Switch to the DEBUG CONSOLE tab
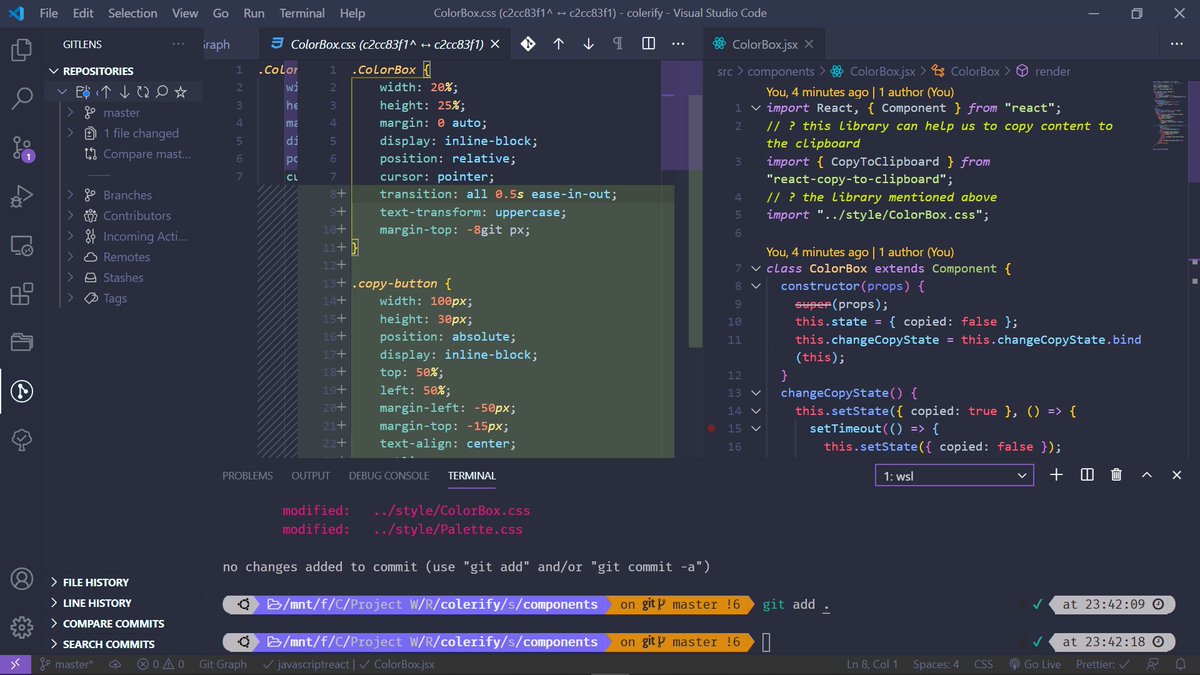1200x675 pixels. click(x=389, y=476)
